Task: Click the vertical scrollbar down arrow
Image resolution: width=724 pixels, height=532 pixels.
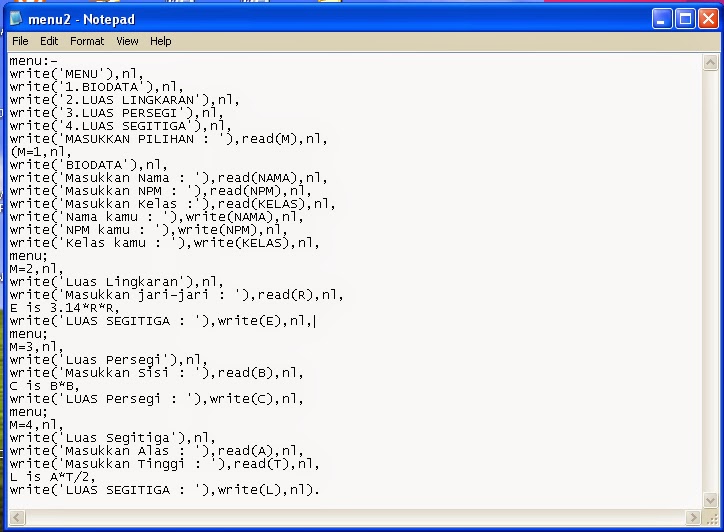Action: pyautogui.click(x=710, y=499)
